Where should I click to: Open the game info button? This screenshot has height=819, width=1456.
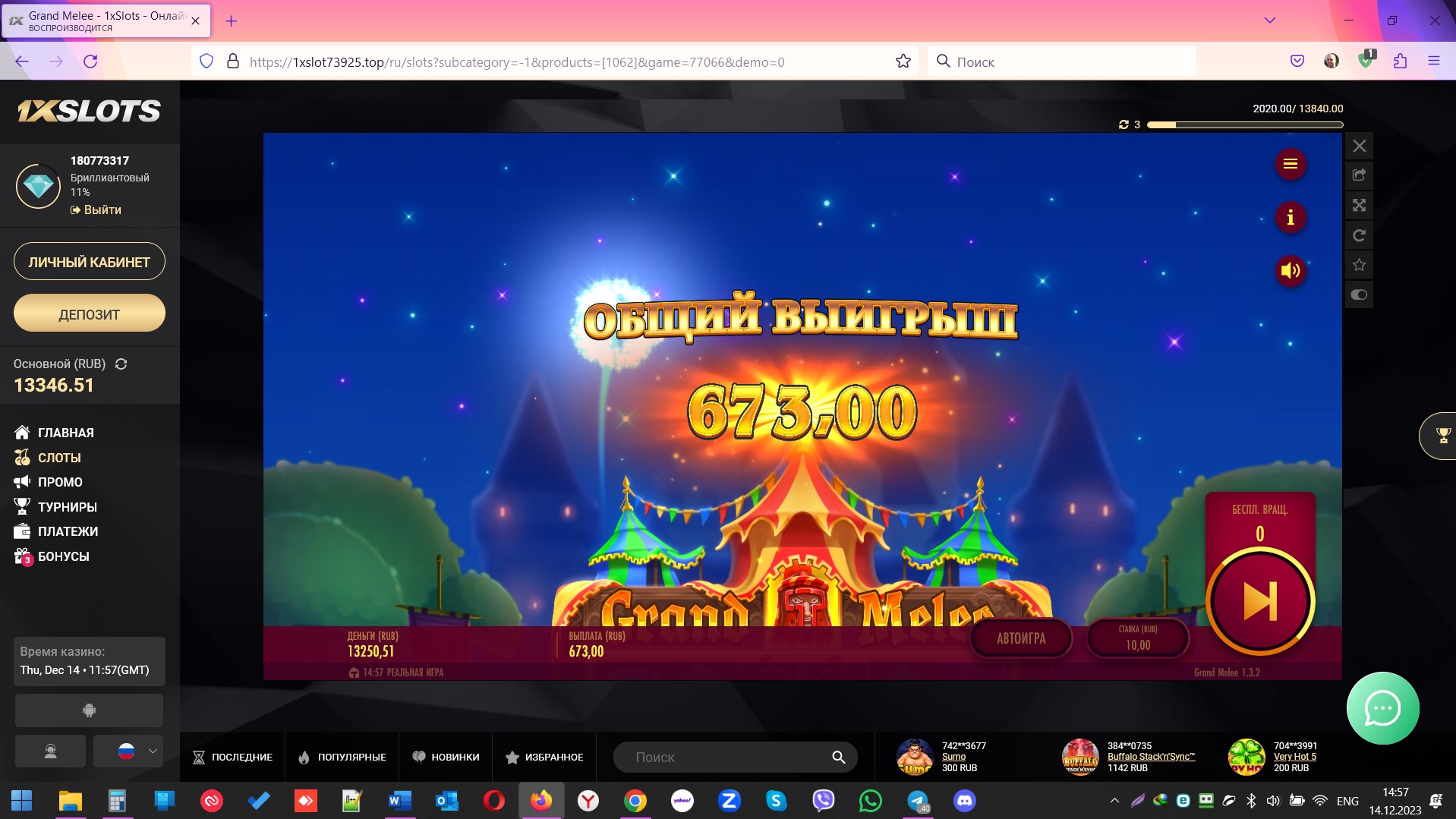point(1290,218)
